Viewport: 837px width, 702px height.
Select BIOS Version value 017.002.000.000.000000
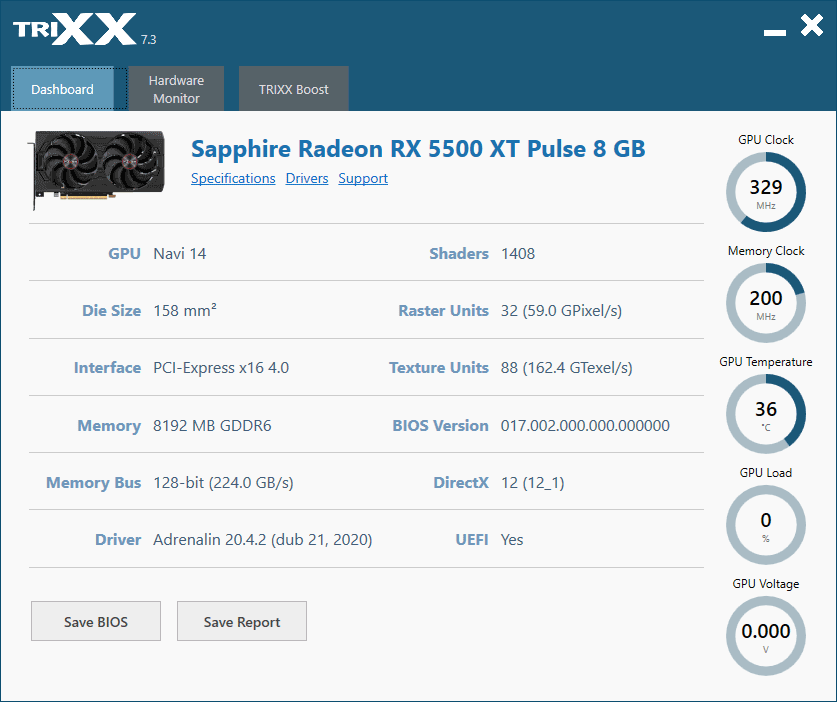tap(585, 425)
